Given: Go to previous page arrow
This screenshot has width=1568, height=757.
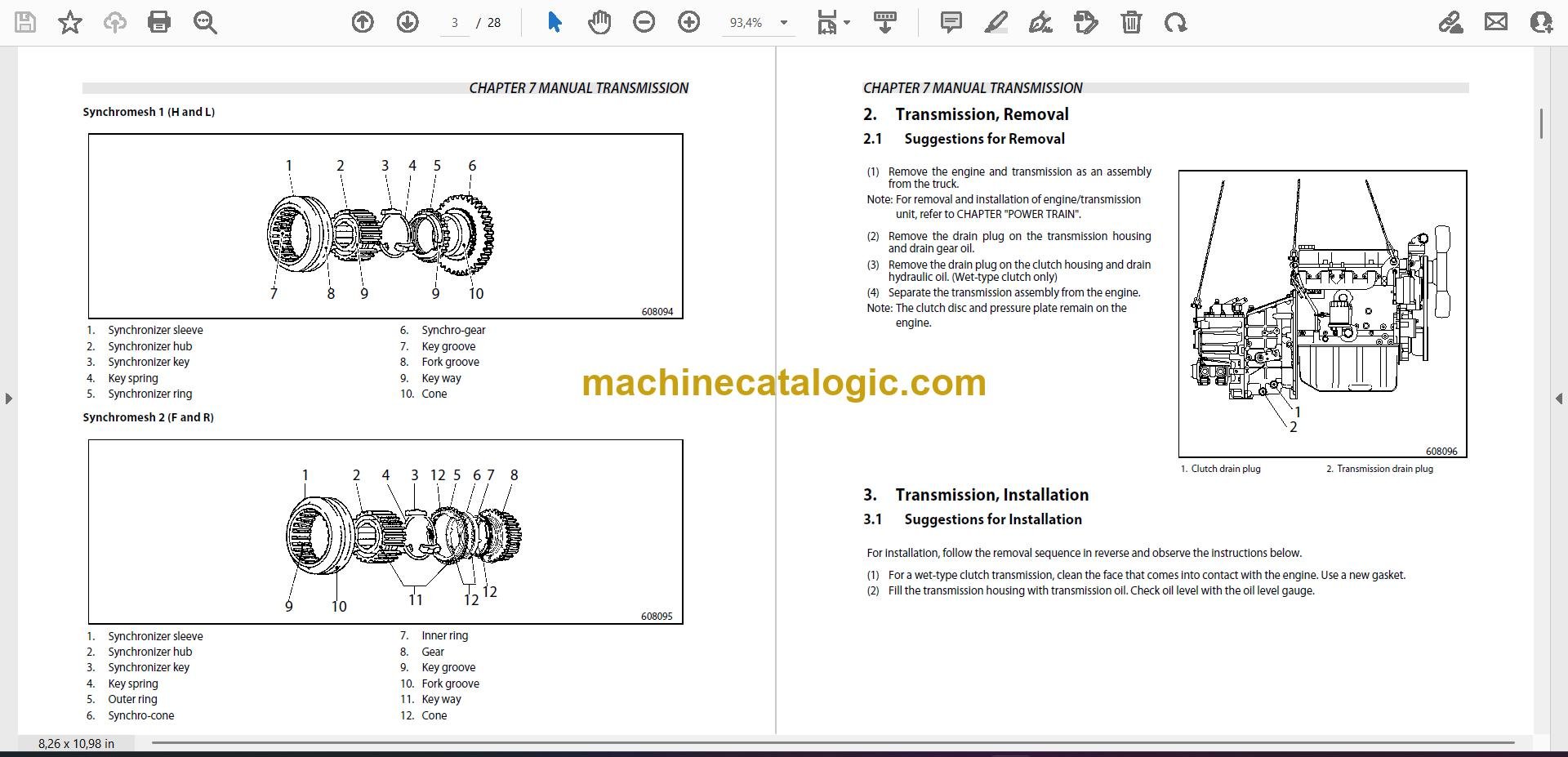Looking at the screenshot, I should [x=363, y=23].
